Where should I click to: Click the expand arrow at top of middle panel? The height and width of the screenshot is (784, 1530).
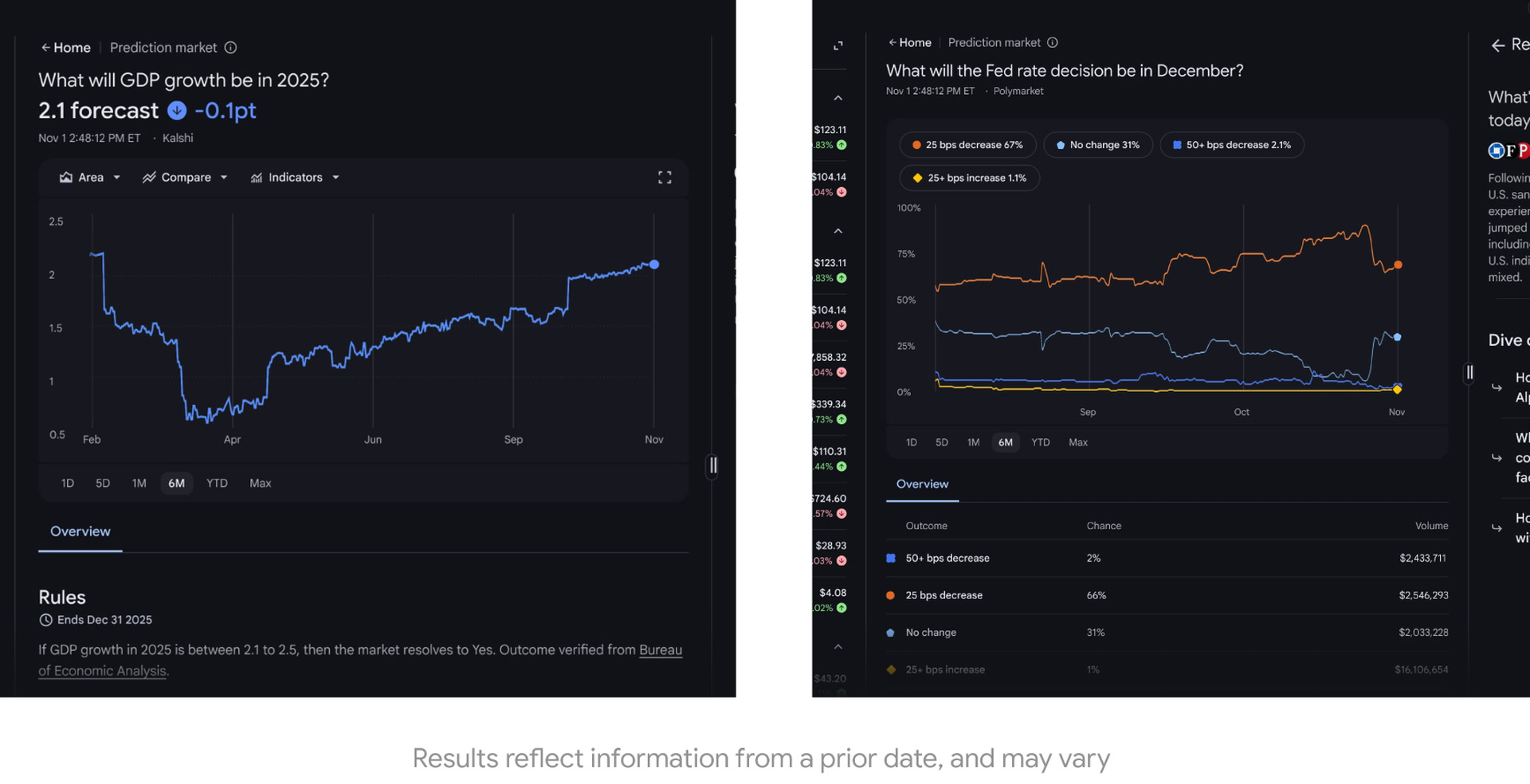coord(838,45)
